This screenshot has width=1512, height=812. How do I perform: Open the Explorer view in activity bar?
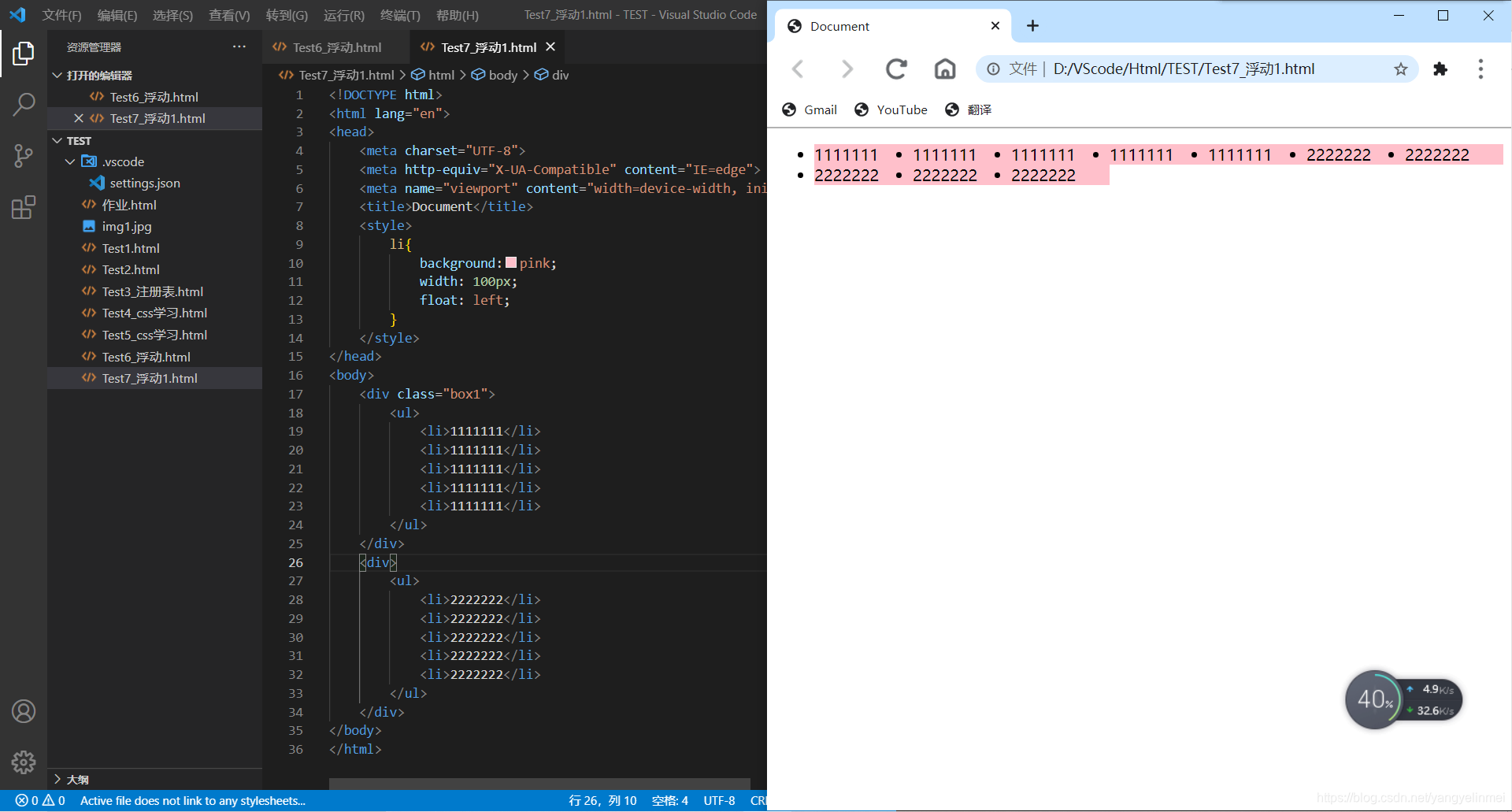pos(24,54)
